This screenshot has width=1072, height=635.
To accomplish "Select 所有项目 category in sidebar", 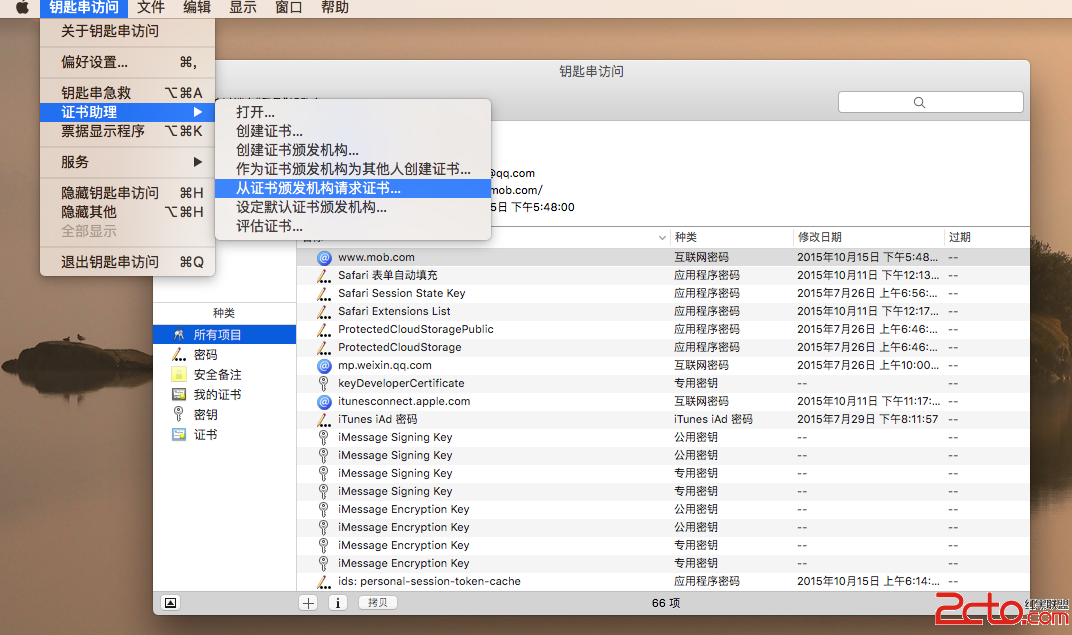I will coord(217,335).
